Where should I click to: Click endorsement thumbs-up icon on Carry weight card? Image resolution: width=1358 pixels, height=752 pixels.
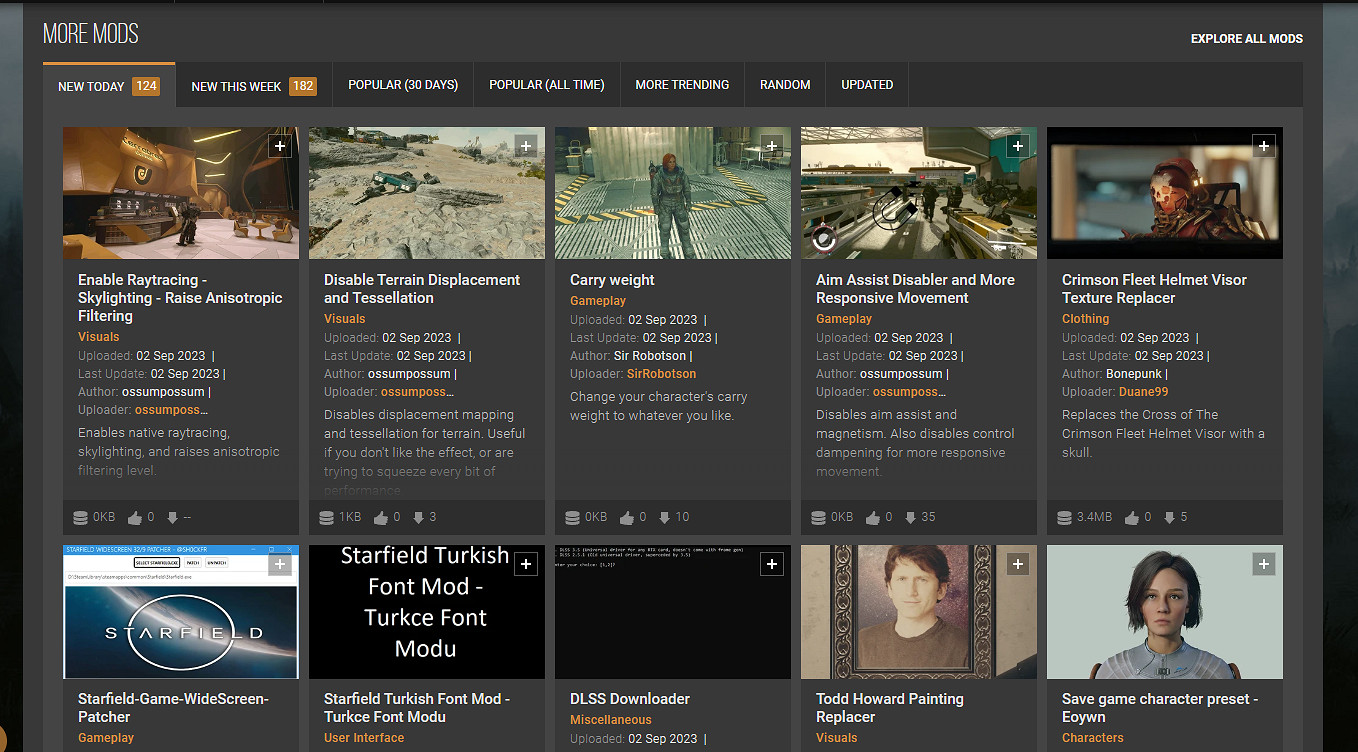click(627, 518)
